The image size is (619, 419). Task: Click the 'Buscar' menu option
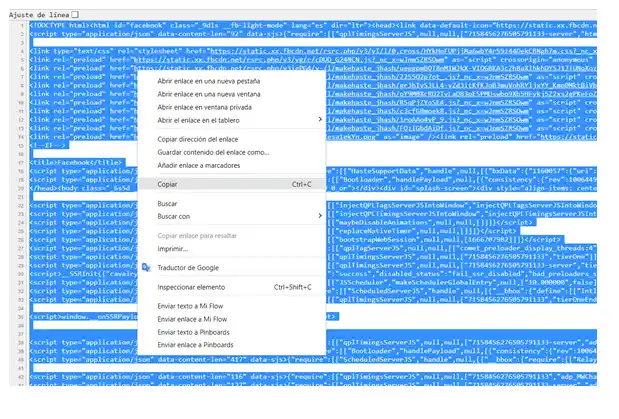click(168, 203)
